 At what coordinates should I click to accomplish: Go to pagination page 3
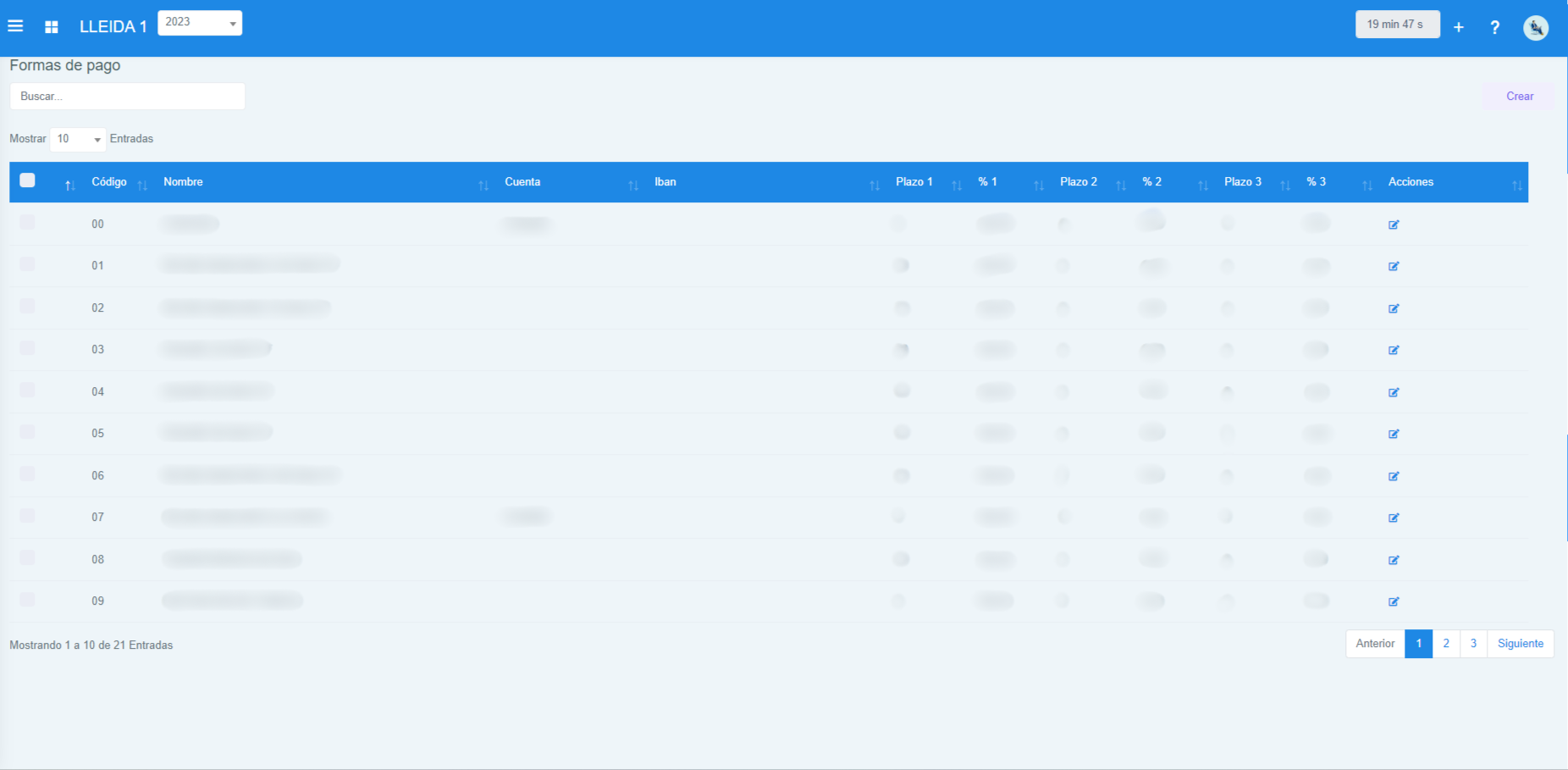(1473, 644)
